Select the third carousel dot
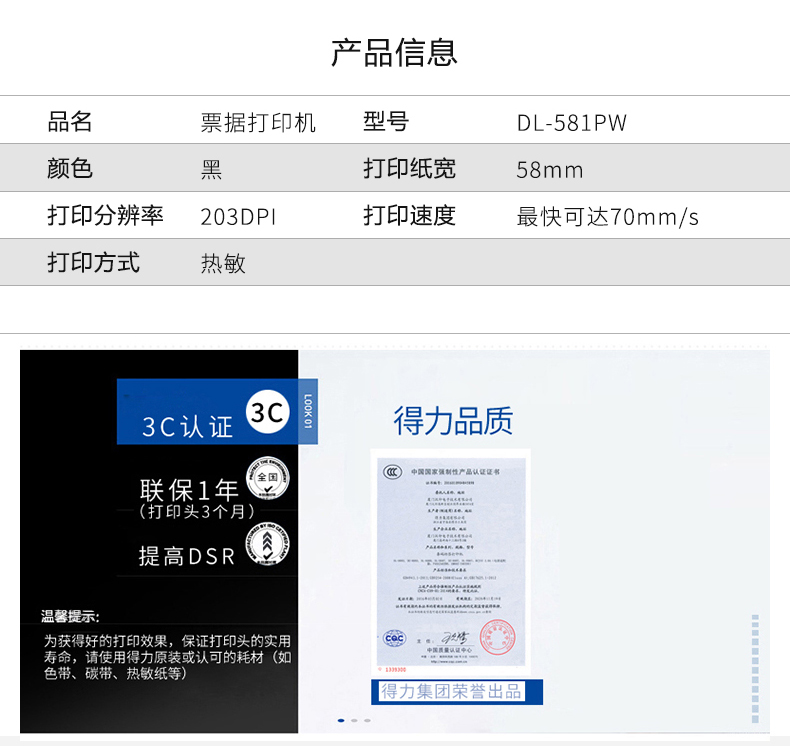 pyautogui.click(x=367, y=720)
